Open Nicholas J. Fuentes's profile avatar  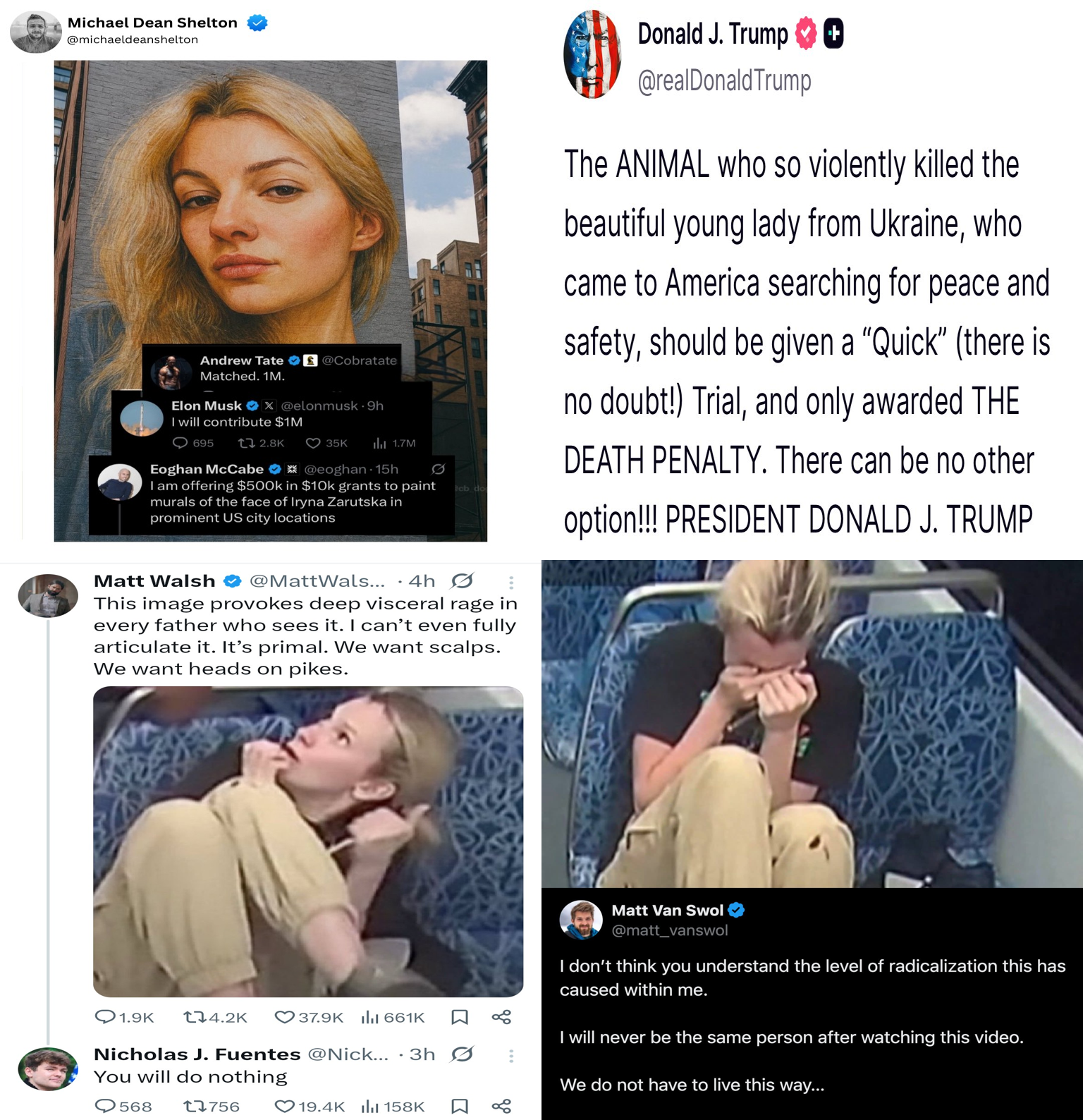coord(48,1069)
